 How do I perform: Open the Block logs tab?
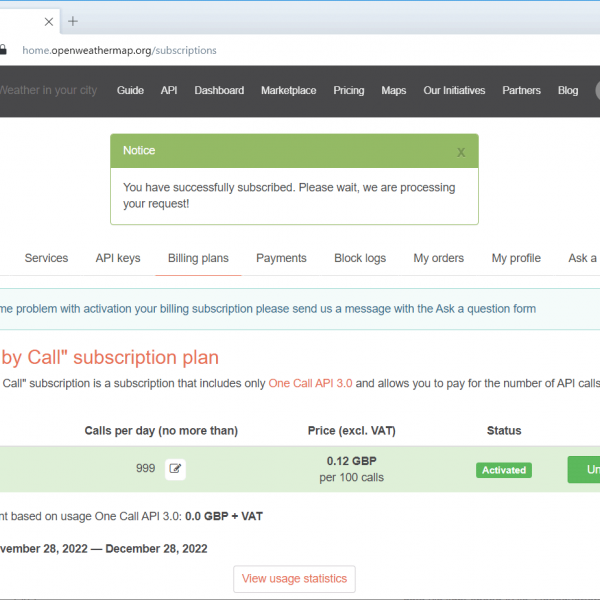coord(360,258)
